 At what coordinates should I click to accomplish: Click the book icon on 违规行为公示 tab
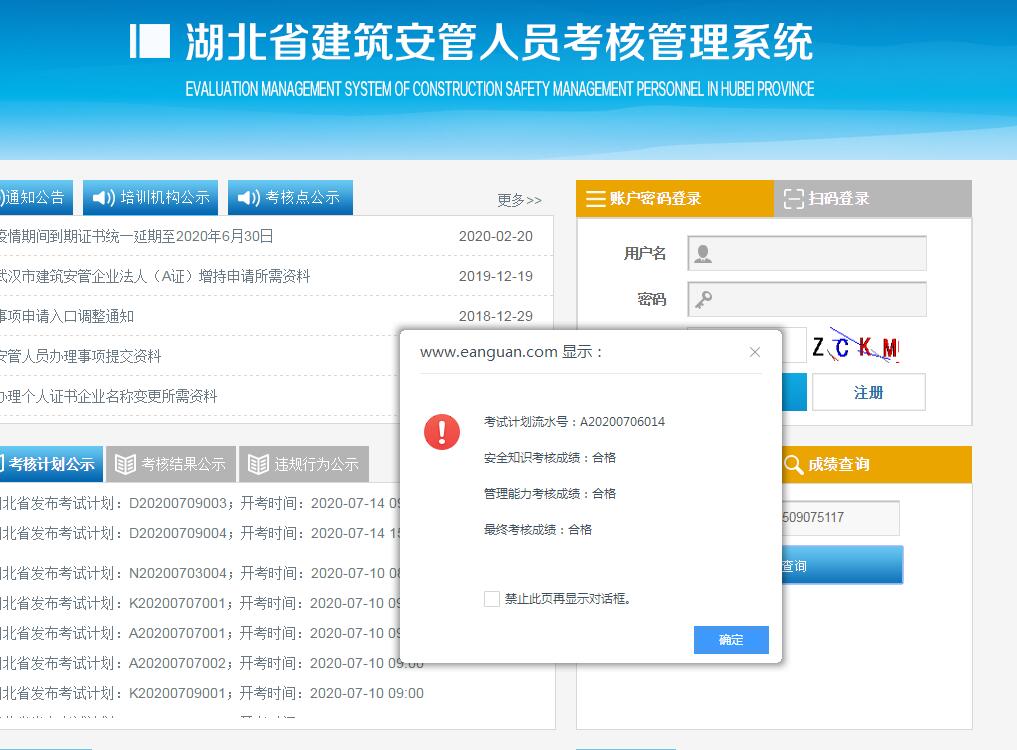(258, 464)
